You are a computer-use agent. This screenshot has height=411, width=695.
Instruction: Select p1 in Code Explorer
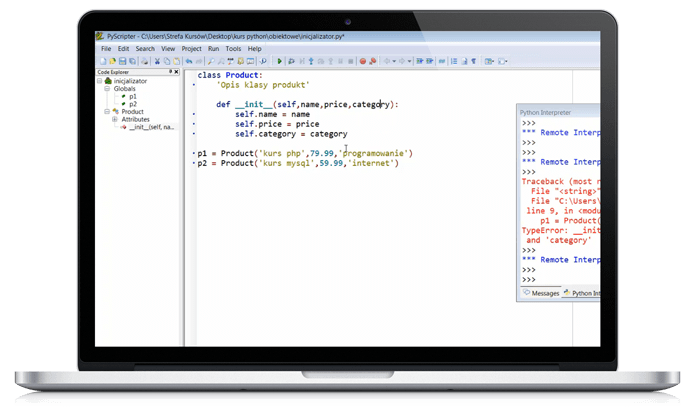pyautogui.click(x=133, y=96)
